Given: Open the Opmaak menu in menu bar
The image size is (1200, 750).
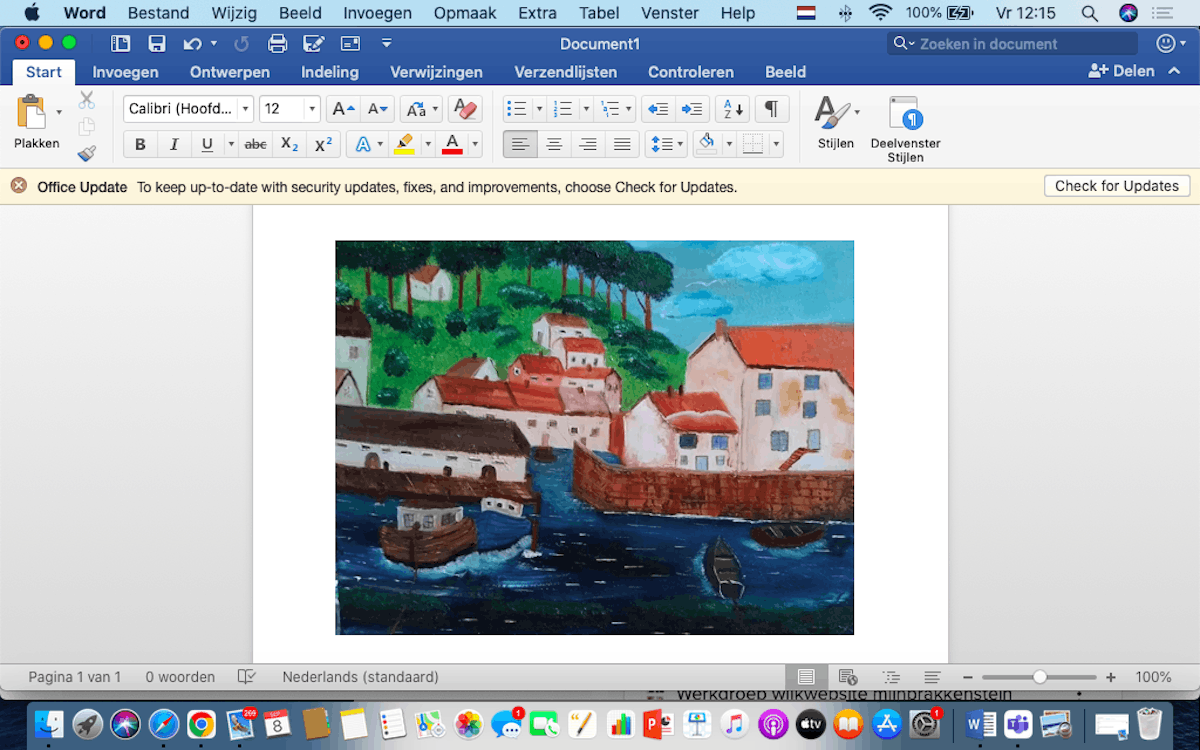Looking at the screenshot, I should pos(465,13).
